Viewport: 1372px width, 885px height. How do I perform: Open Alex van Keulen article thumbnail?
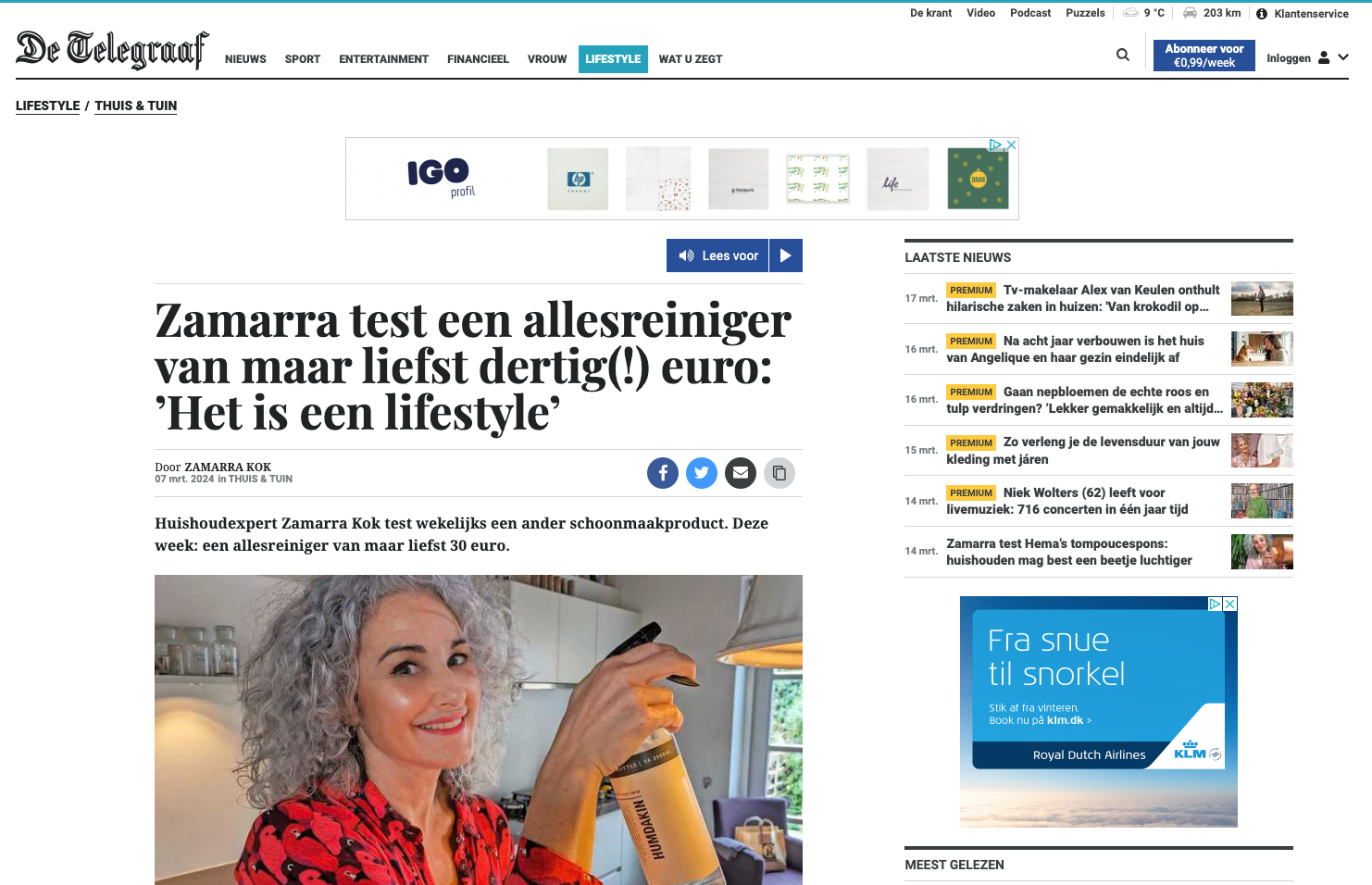(1262, 298)
